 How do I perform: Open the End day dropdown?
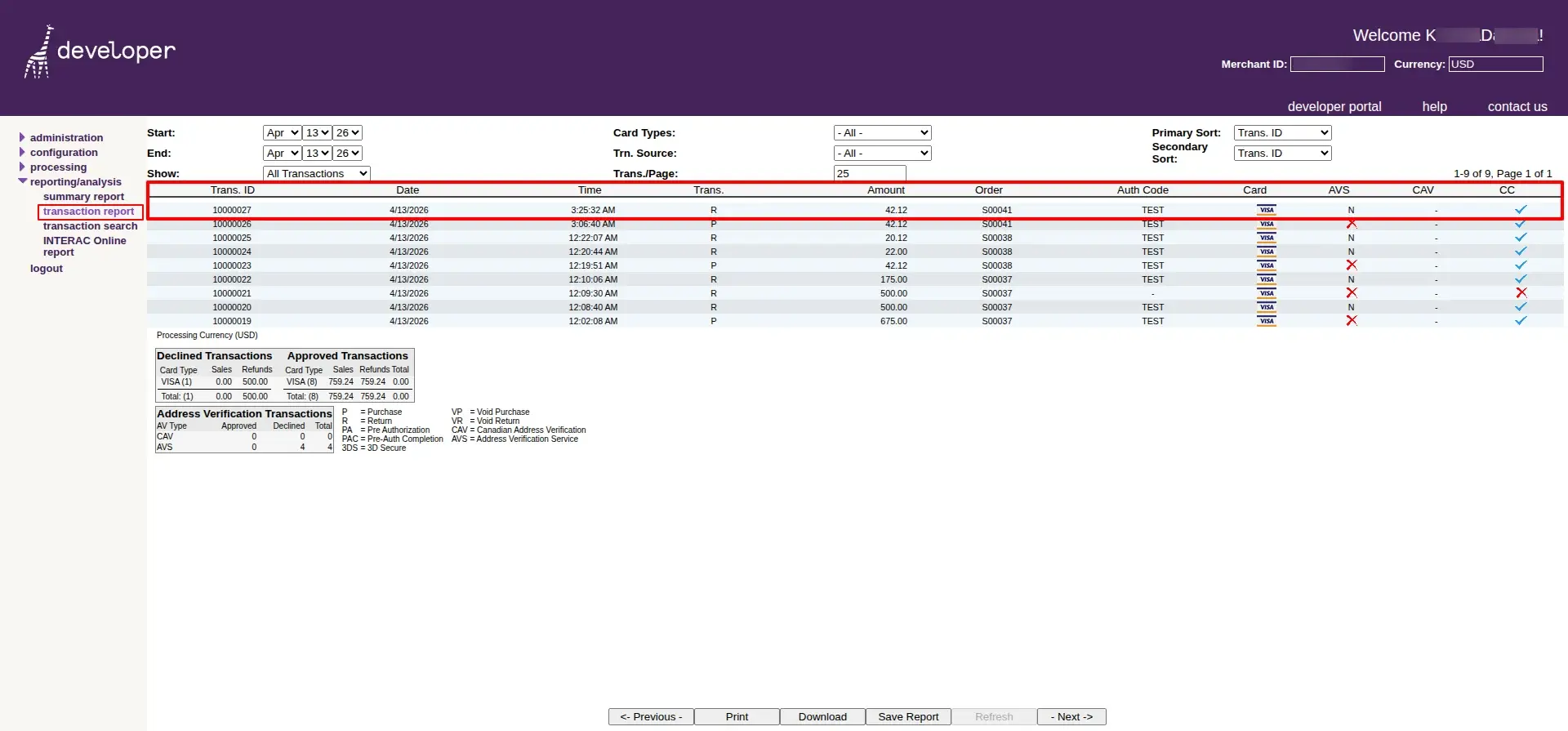coord(317,153)
